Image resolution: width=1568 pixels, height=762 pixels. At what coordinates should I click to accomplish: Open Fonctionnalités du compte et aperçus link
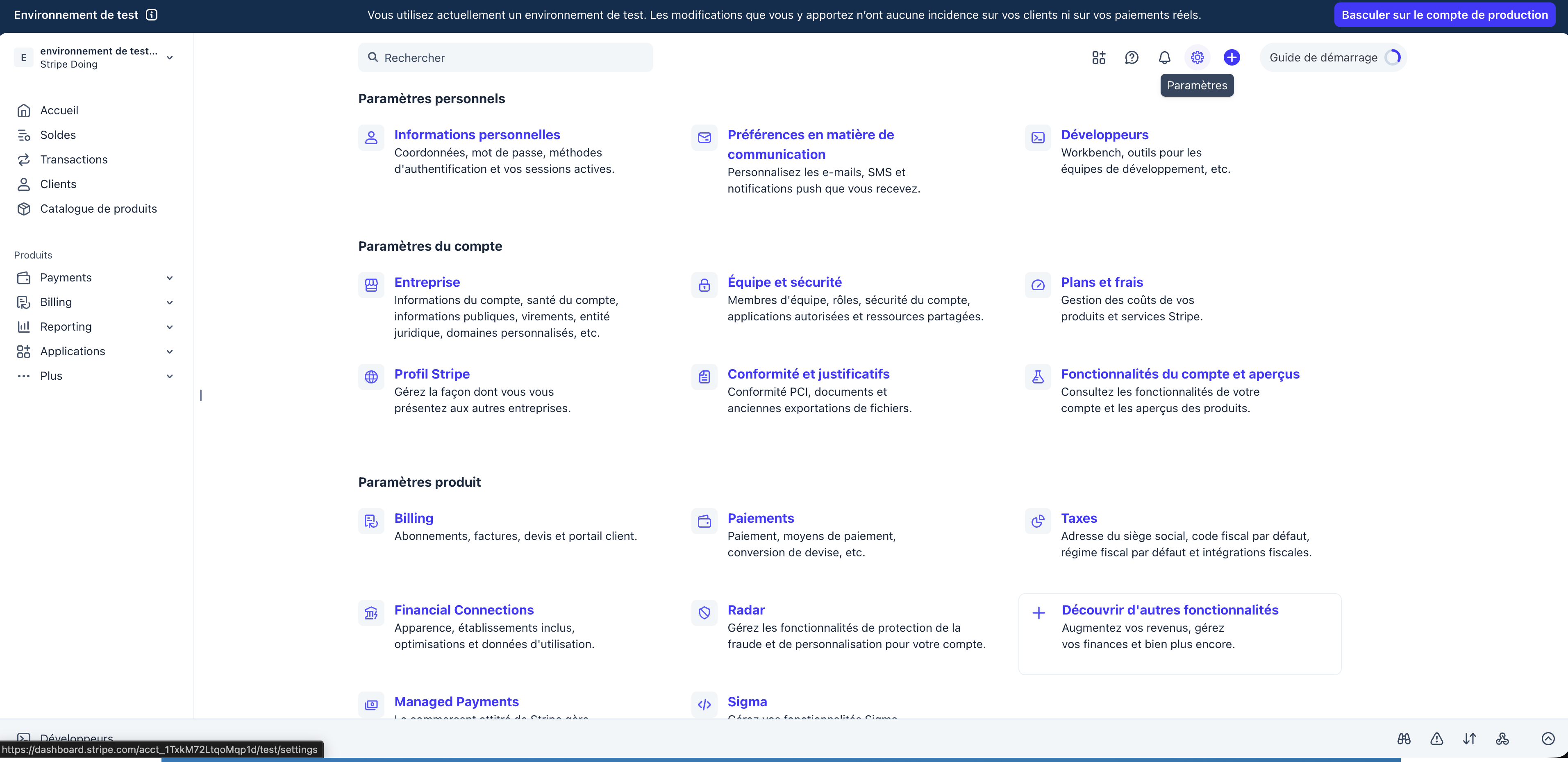pos(1179,374)
